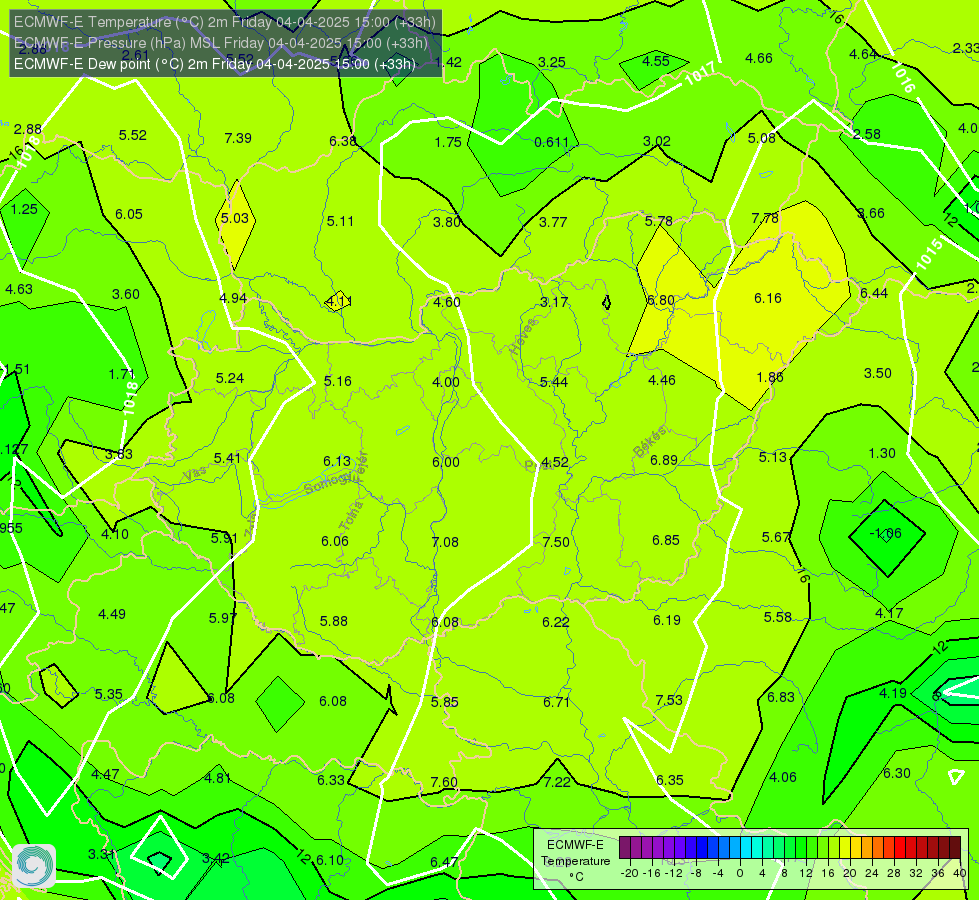Click the 6.30 dew point value
The width and height of the screenshot is (979, 900).
tap(897, 773)
